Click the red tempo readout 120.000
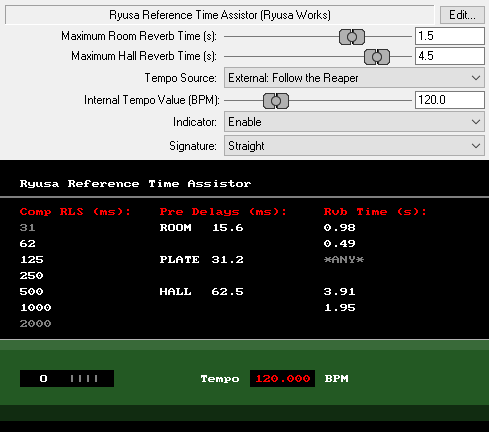489x432 pixels. [x=282, y=379]
